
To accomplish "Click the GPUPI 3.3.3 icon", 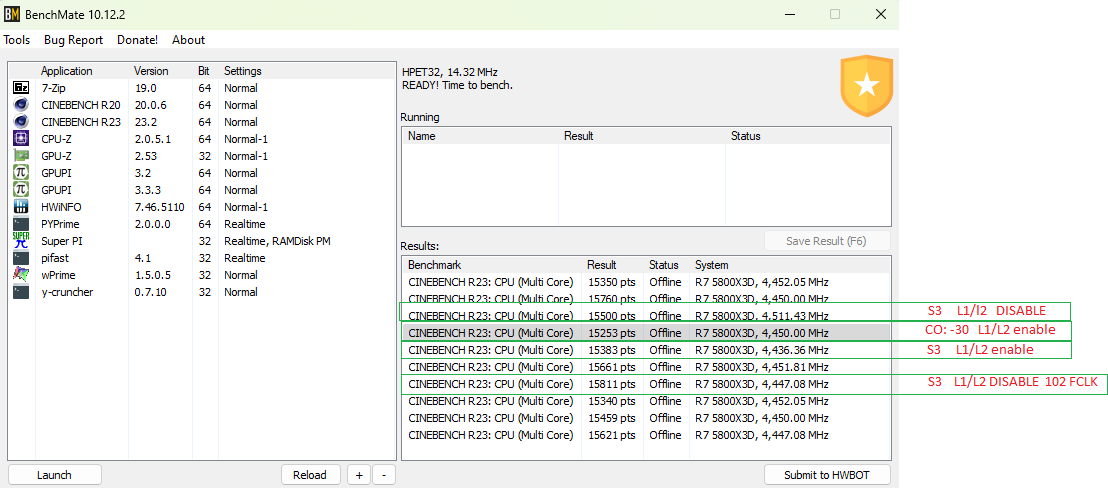I will point(20,189).
